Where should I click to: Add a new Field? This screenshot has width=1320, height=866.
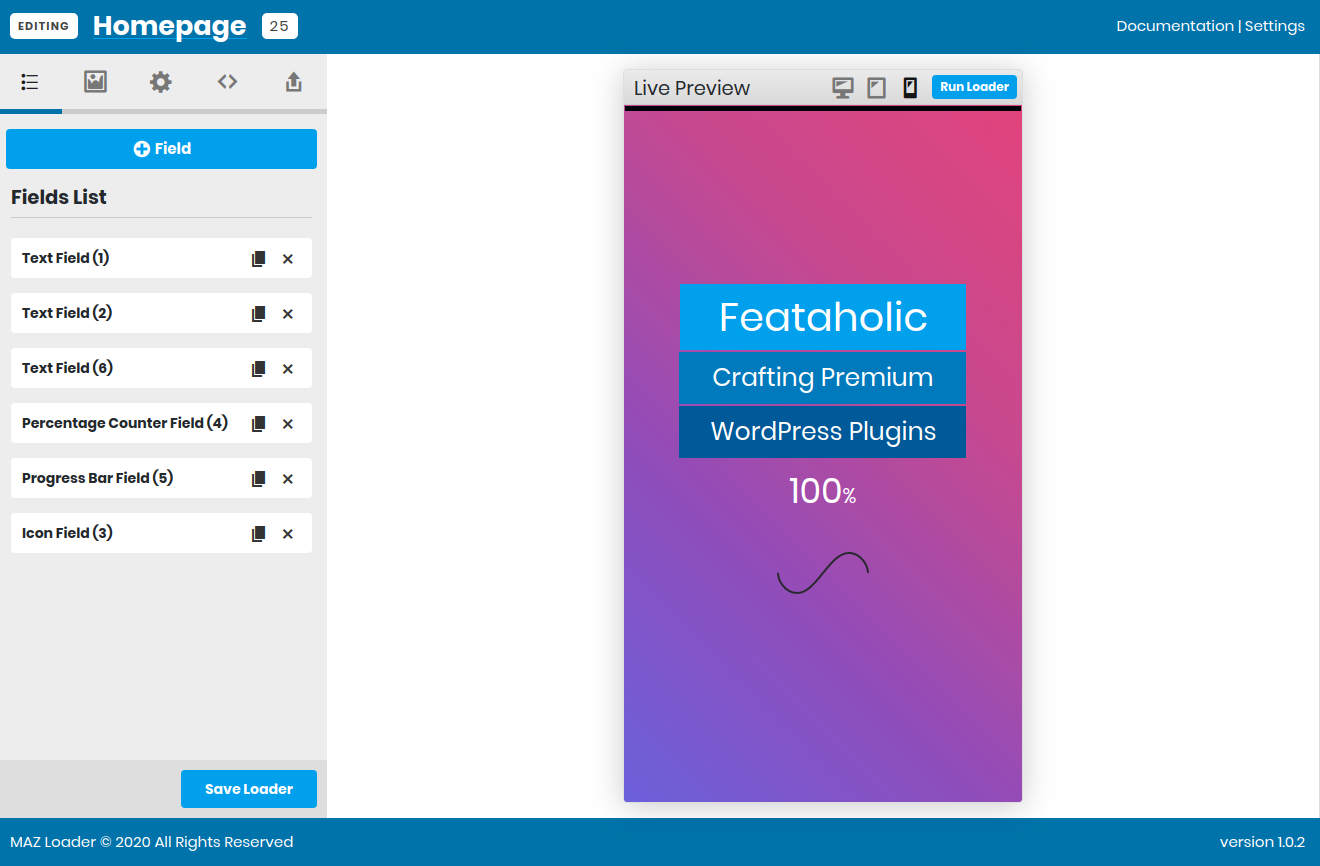point(161,149)
